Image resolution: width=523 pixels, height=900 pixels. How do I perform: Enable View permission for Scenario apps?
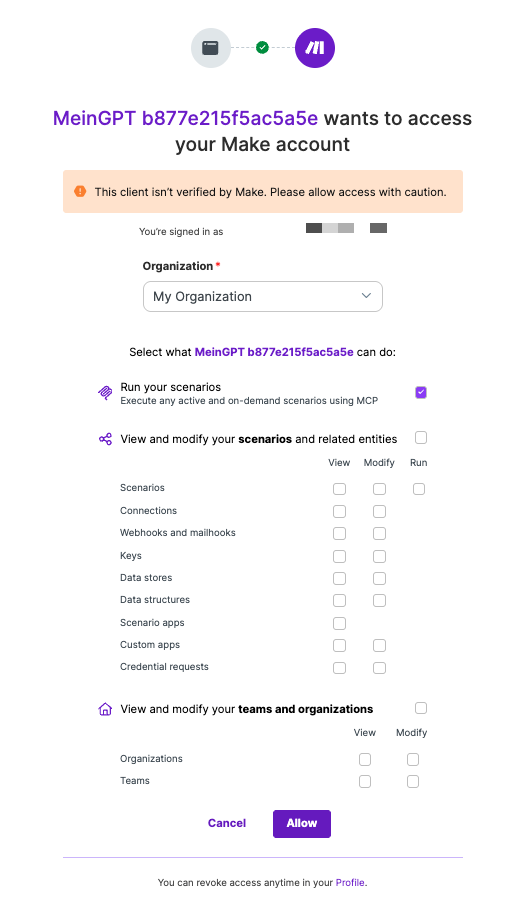[x=339, y=623]
